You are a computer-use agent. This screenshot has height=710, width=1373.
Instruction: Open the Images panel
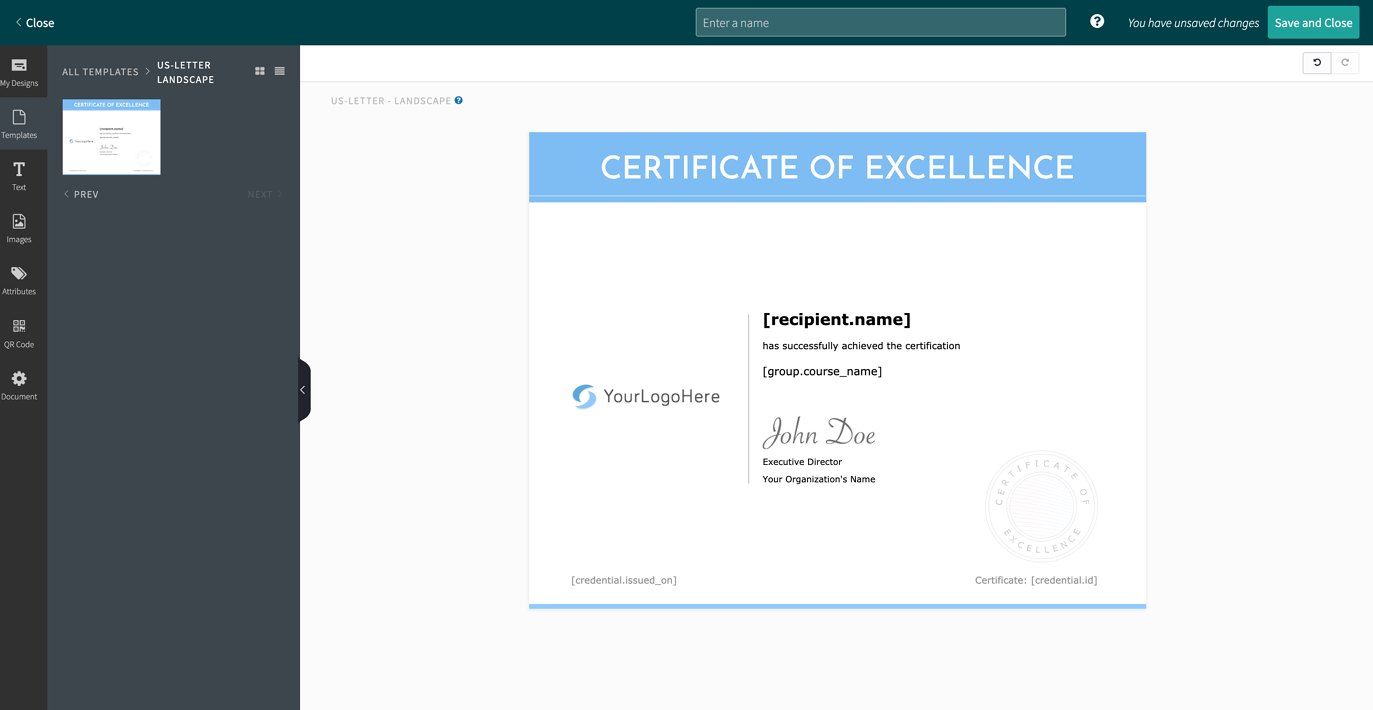pyautogui.click(x=19, y=228)
